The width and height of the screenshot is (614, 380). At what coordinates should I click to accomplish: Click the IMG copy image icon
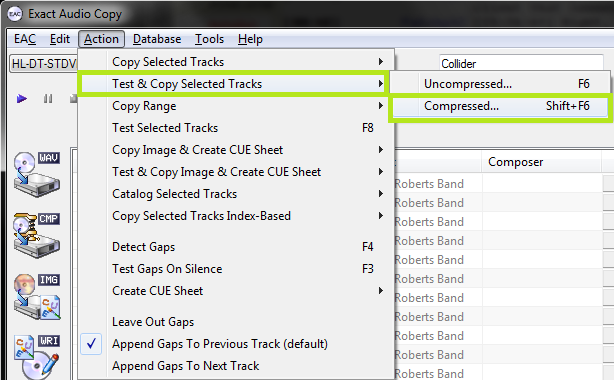(37, 297)
